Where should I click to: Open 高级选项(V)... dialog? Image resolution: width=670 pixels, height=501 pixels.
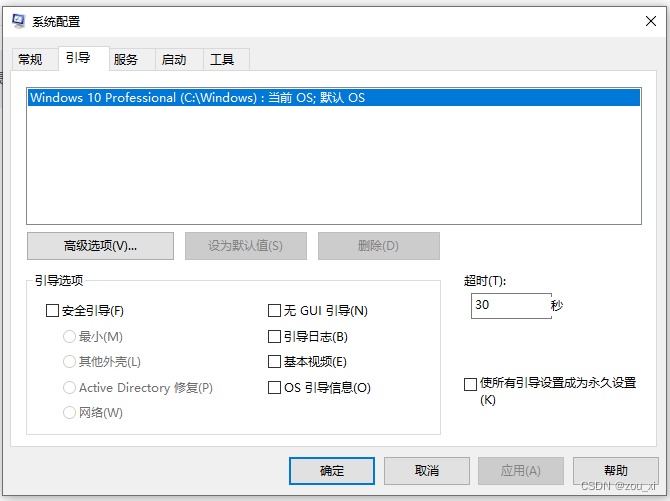[100, 246]
